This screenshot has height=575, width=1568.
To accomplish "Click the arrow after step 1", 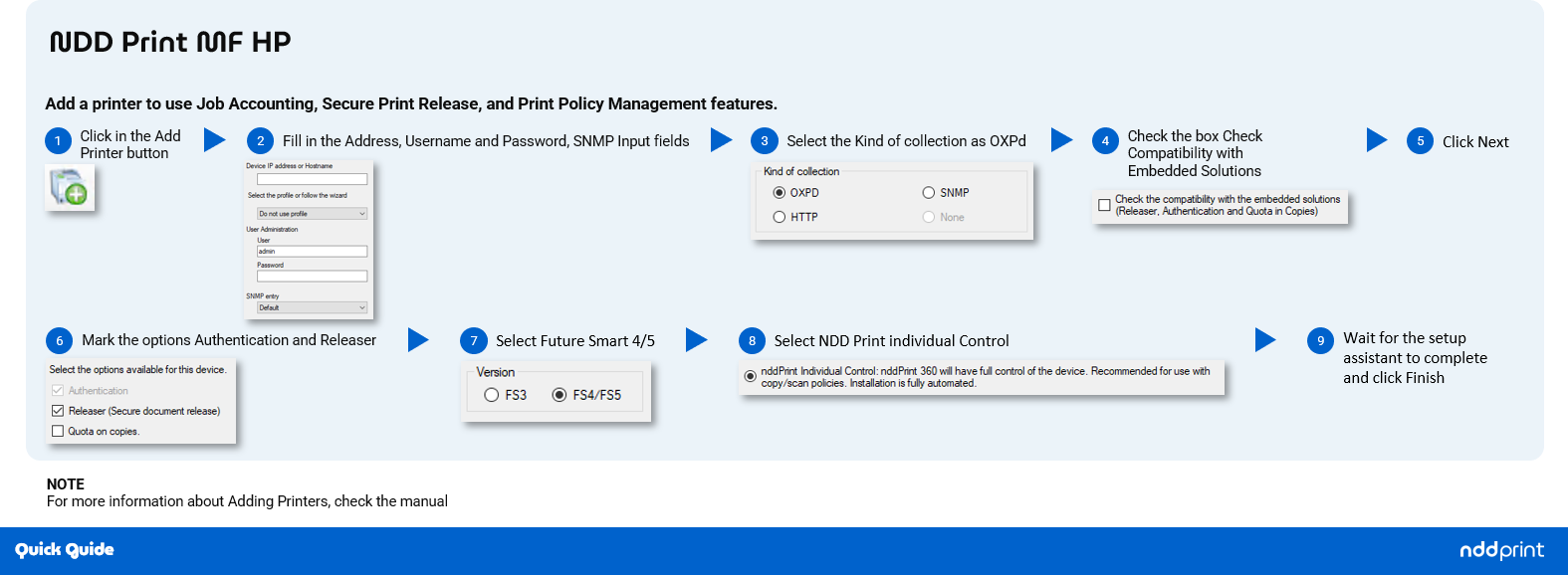I will pos(214,139).
